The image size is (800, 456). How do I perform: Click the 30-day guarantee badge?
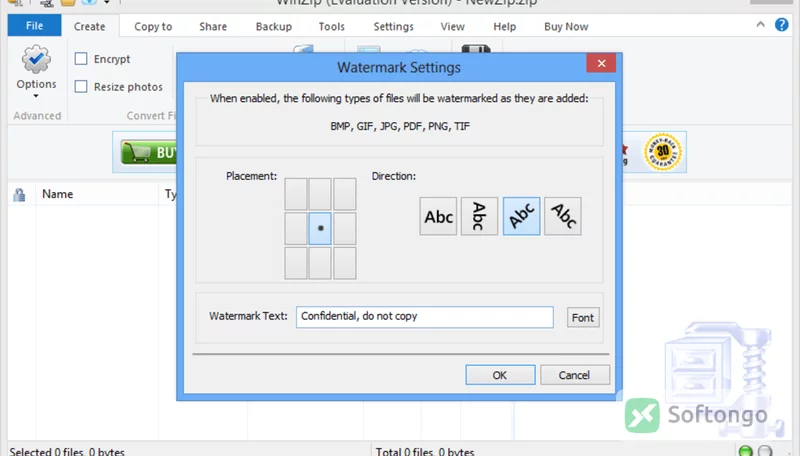[663, 152]
